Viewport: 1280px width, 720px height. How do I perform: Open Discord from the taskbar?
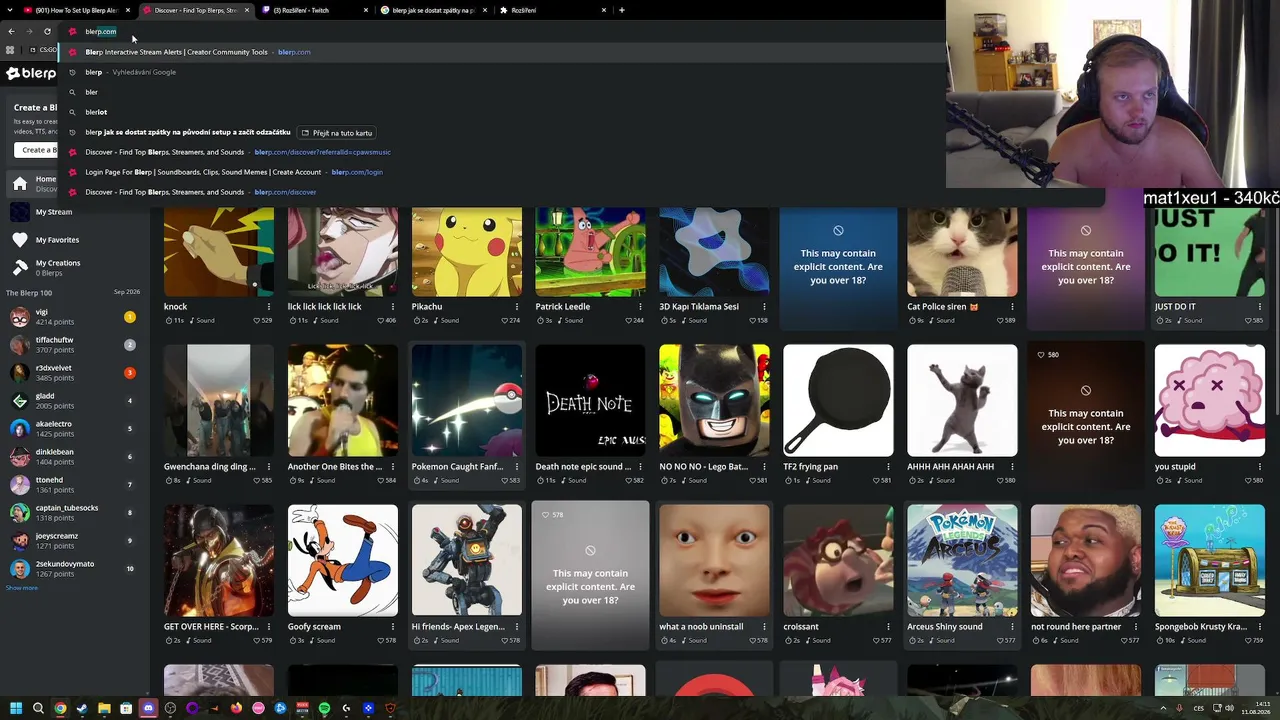tap(148, 709)
